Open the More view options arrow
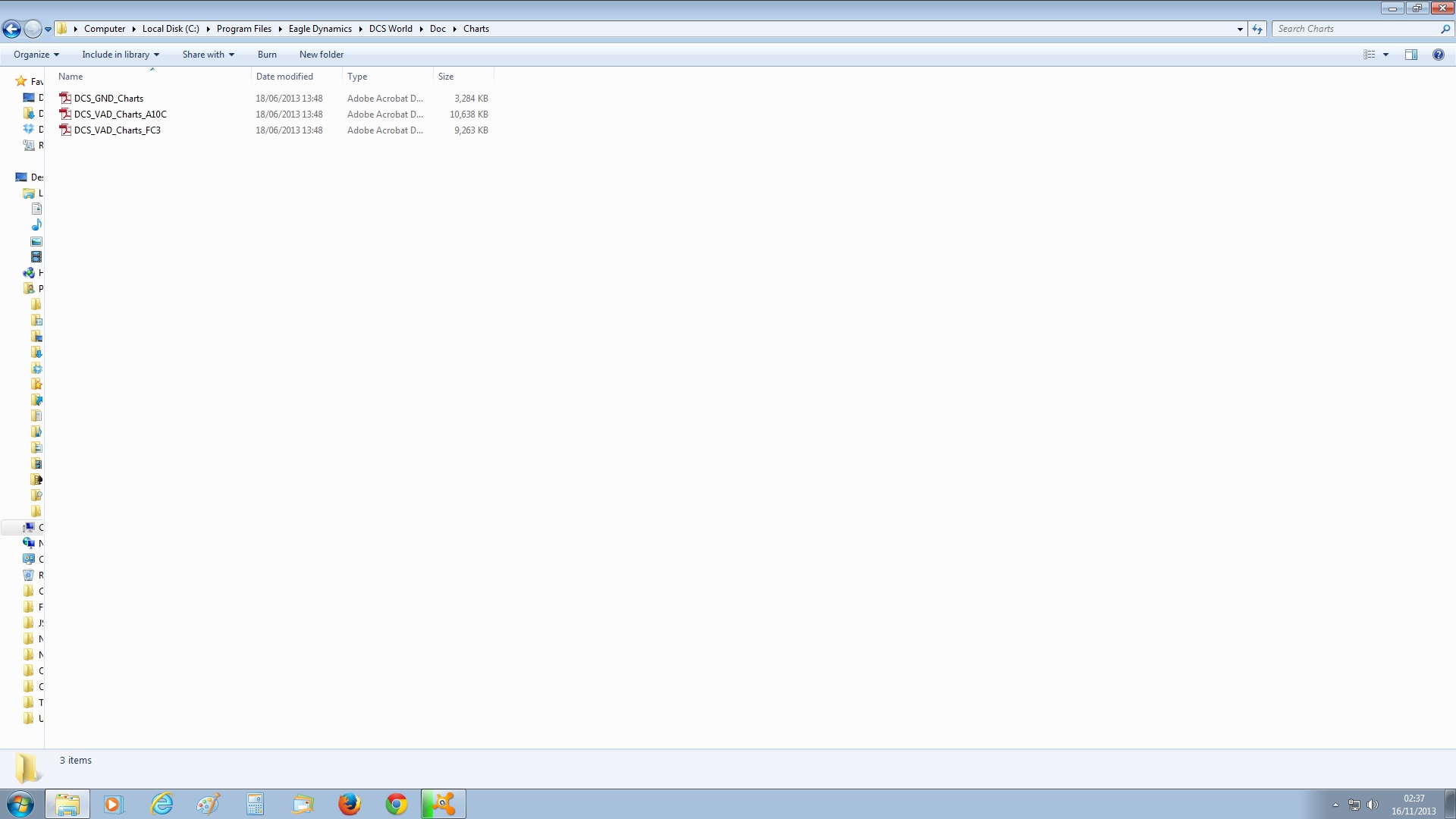The width and height of the screenshot is (1456, 819). [1385, 55]
